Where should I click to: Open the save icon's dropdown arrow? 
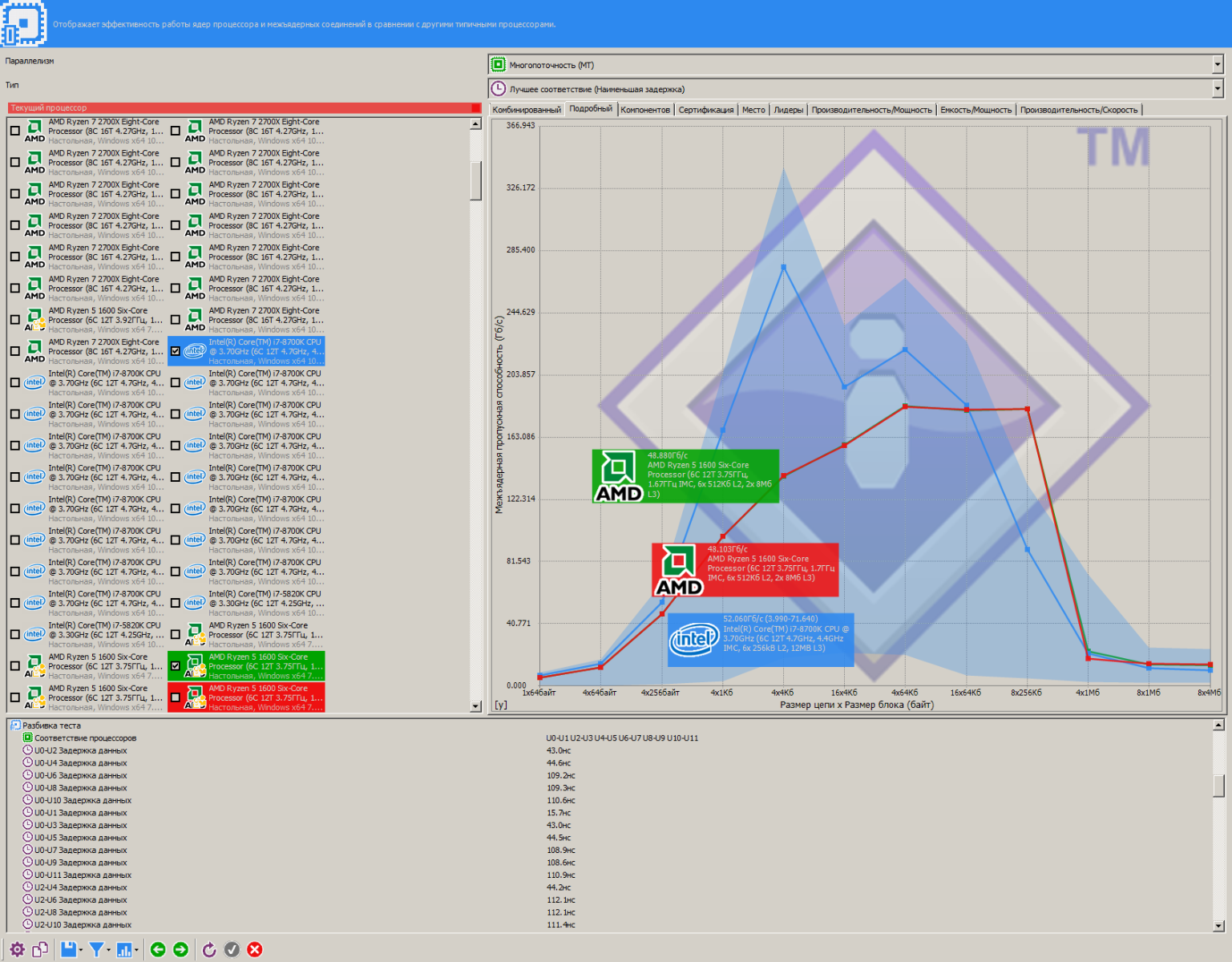[81, 951]
